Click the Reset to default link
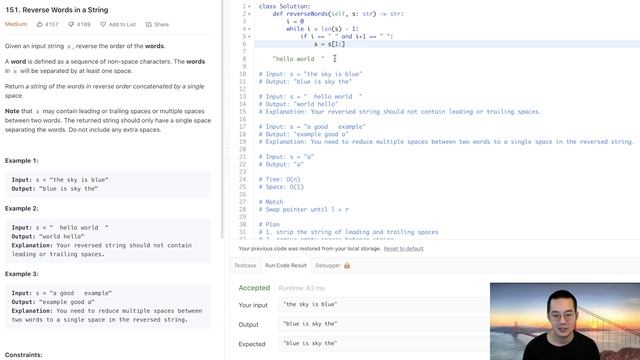 (403, 249)
